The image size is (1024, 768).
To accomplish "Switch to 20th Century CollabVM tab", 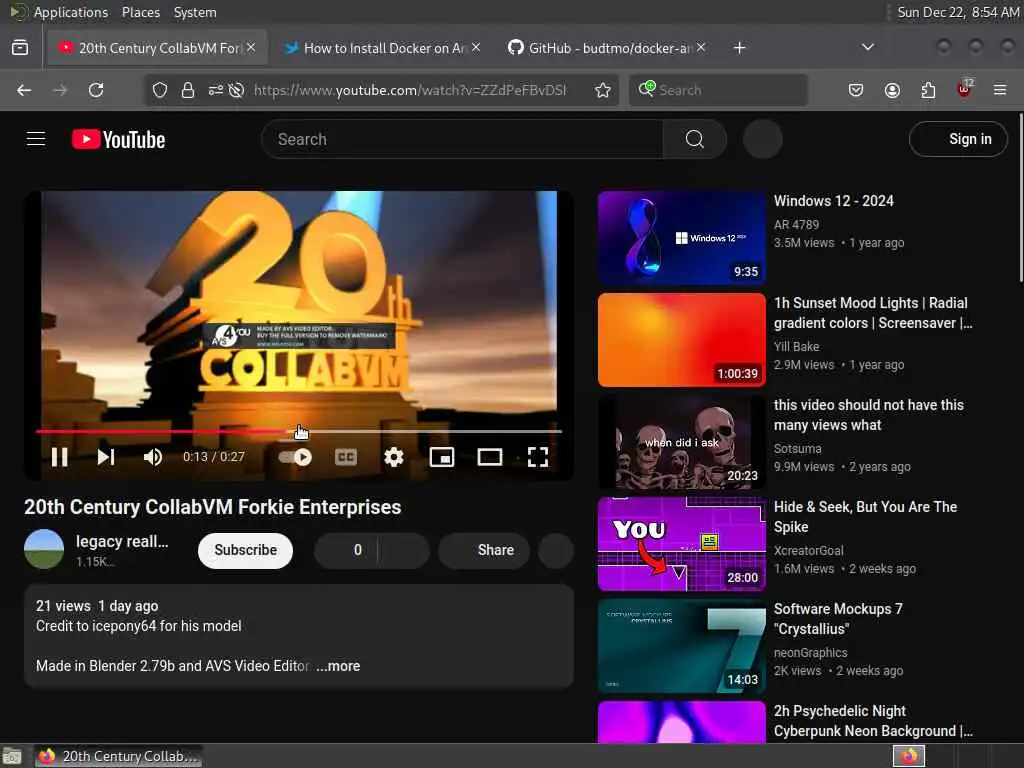I will point(157,48).
